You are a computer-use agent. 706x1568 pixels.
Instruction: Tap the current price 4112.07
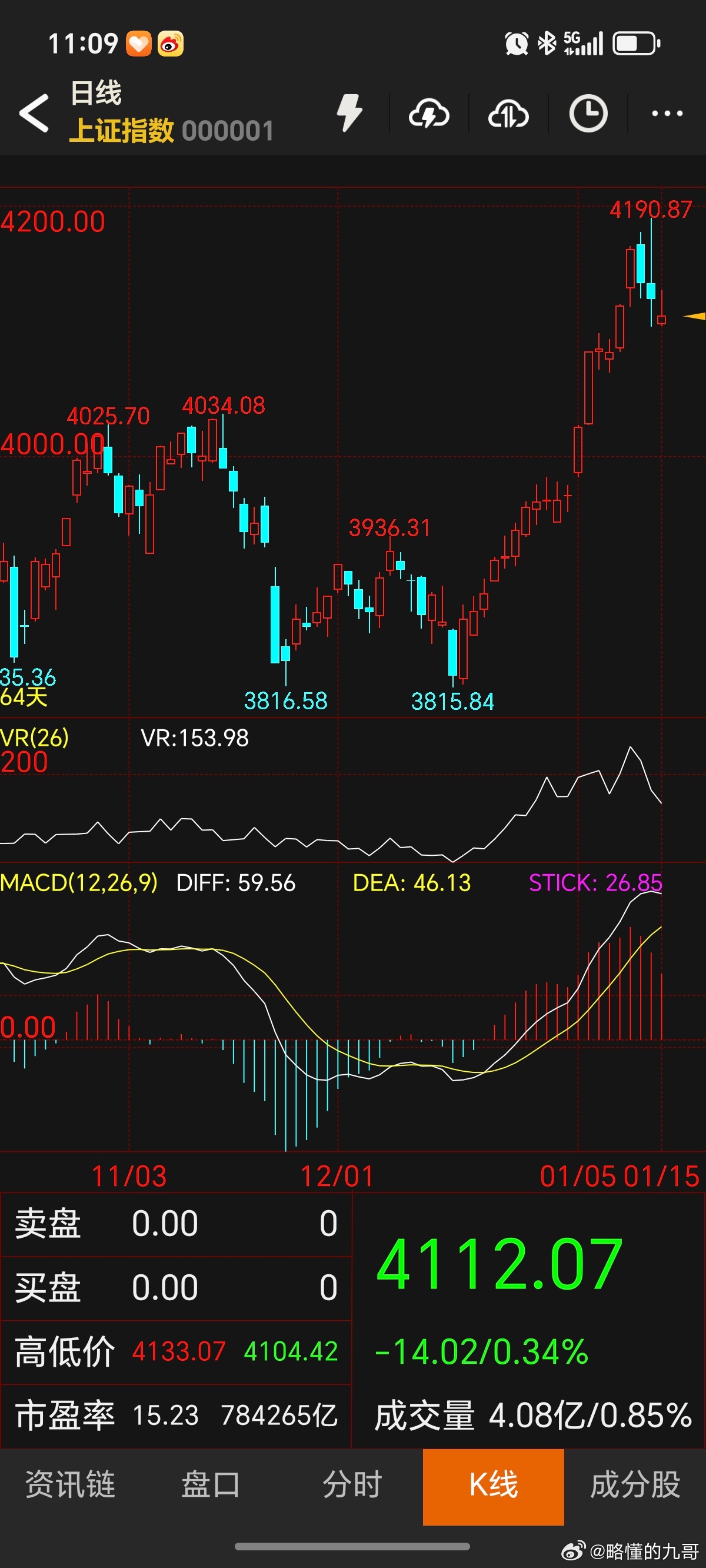click(499, 1264)
